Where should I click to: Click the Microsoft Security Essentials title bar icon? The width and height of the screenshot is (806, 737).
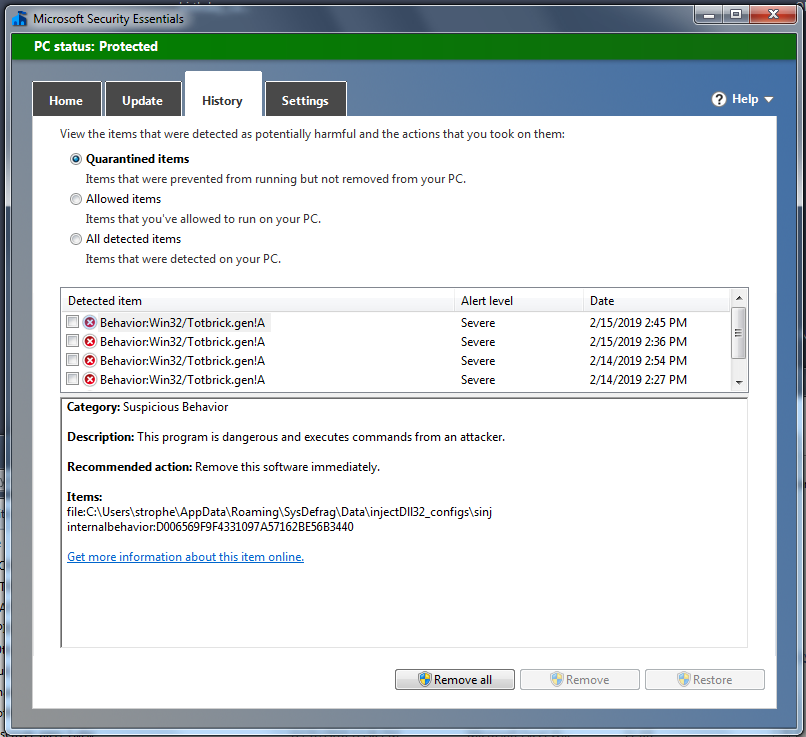[20, 19]
